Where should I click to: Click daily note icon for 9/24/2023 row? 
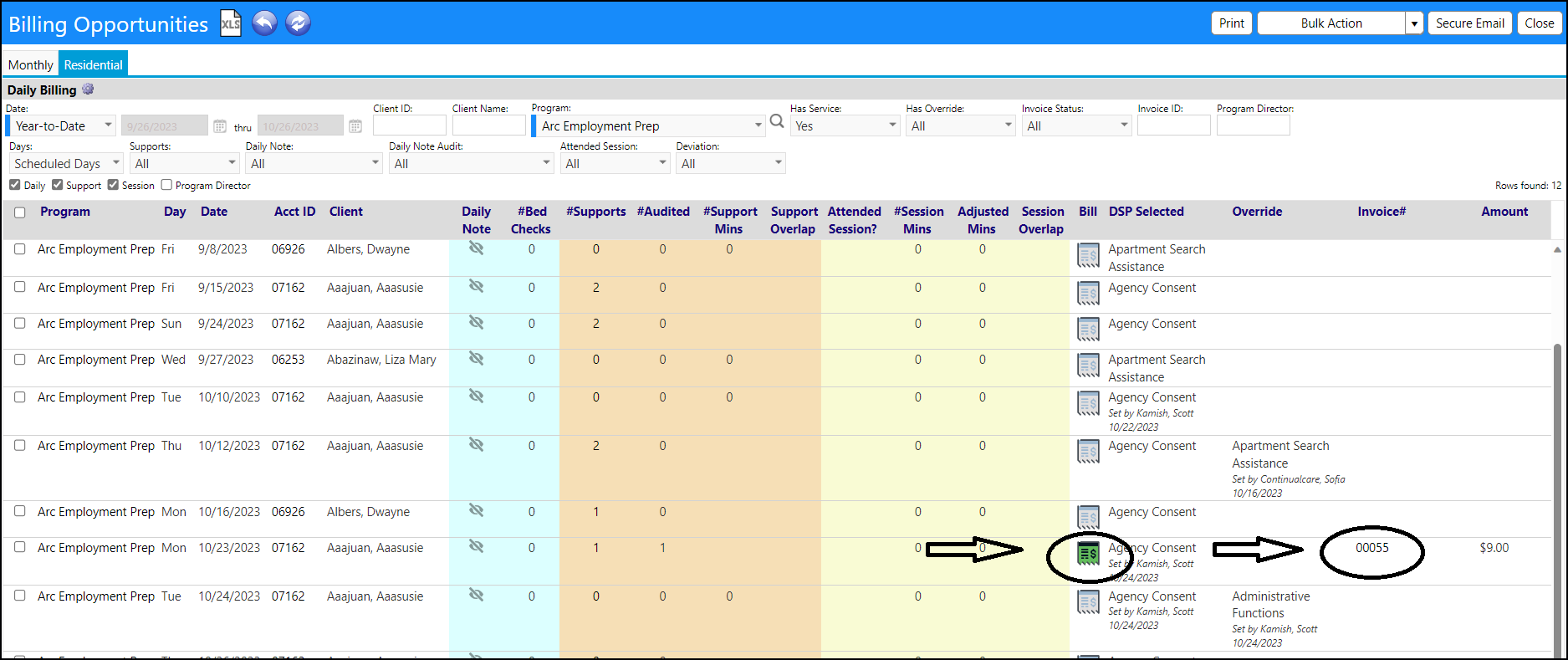[476, 322]
